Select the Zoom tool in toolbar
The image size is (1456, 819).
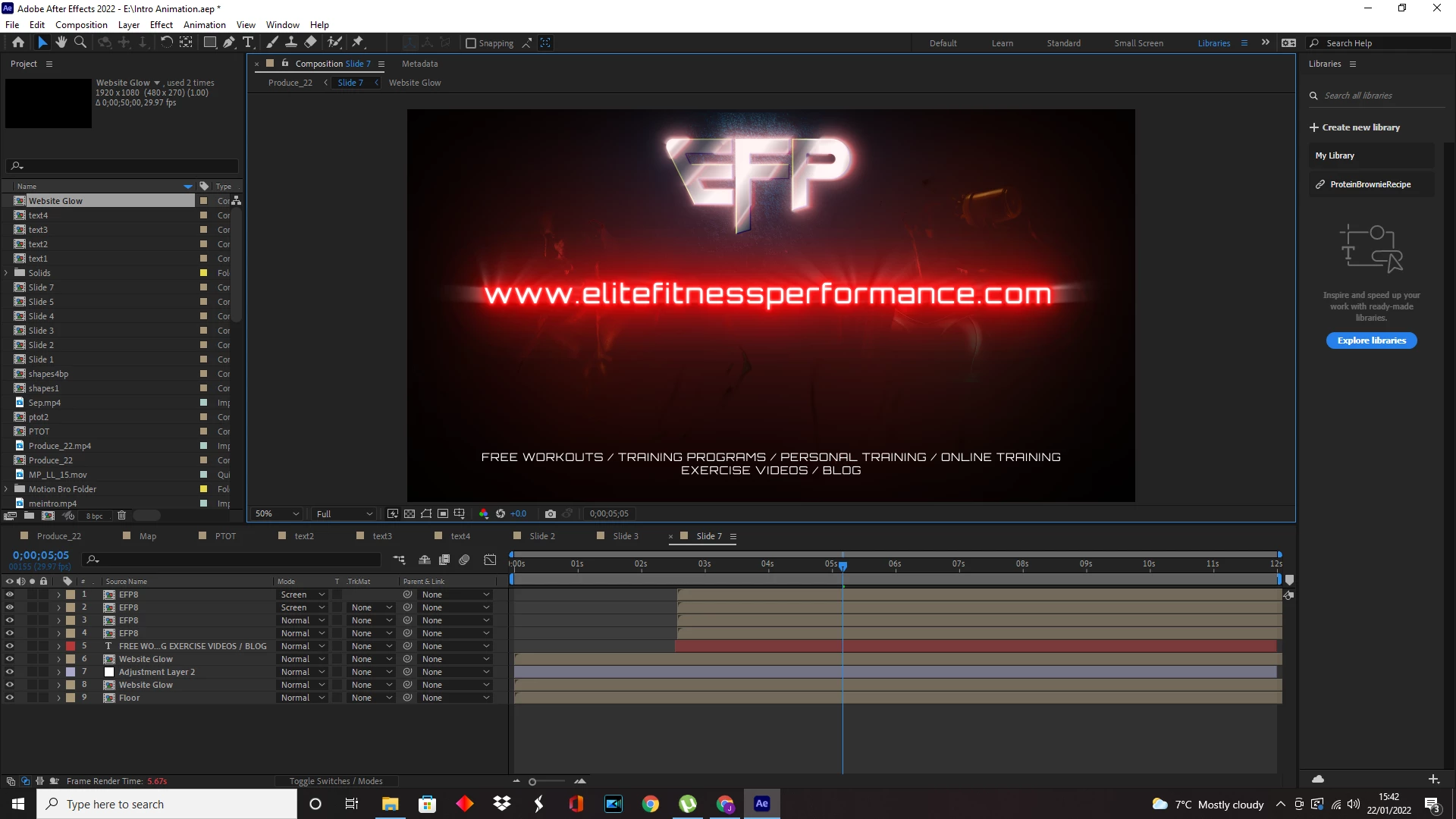(80, 42)
